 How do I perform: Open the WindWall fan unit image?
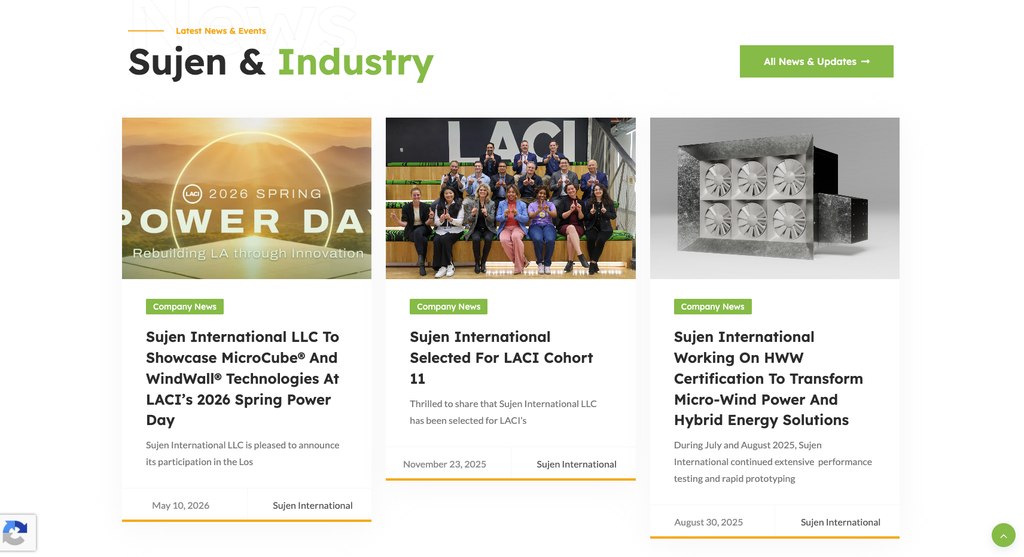pos(774,198)
